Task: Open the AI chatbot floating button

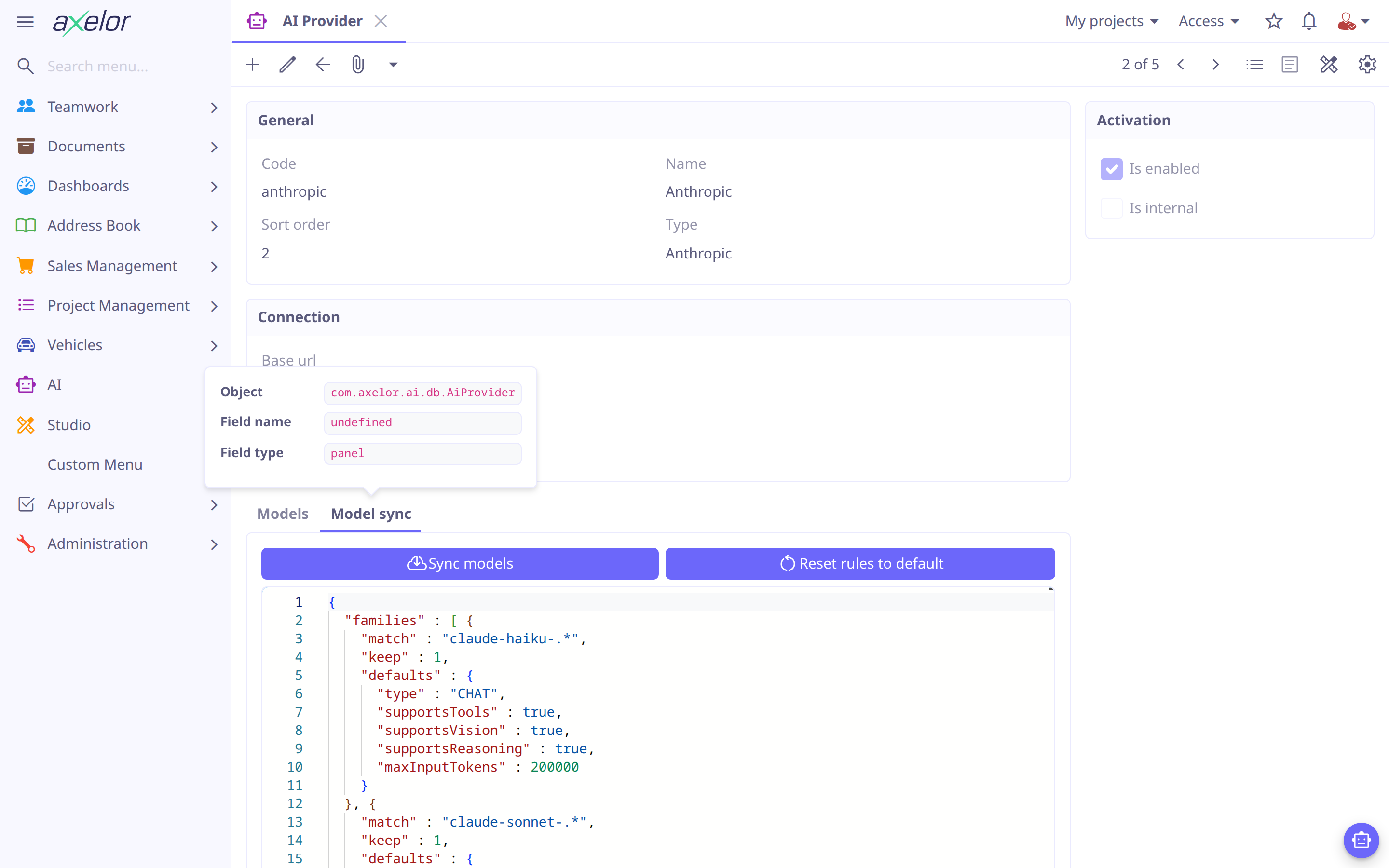Action: (1361, 840)
